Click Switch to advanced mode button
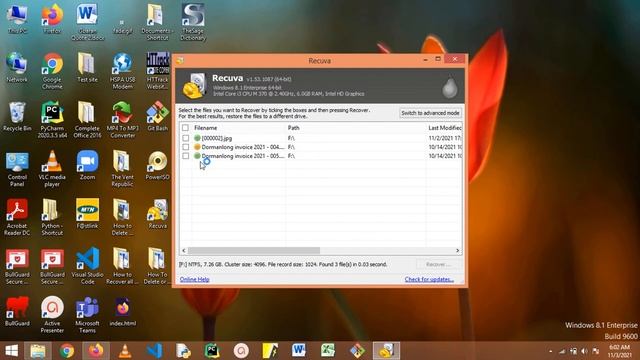This screenshot has width=640, height=360. [x=430, y=113]
